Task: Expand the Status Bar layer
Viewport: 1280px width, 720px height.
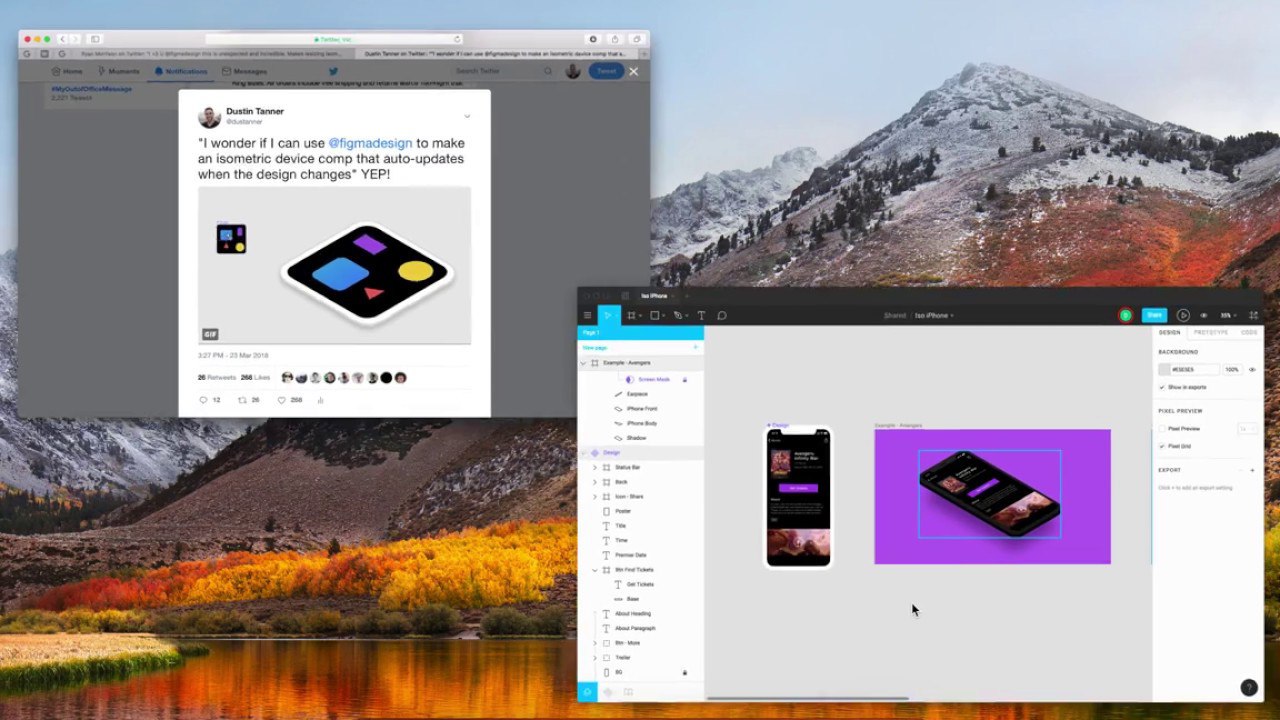Action: [595, 467]
